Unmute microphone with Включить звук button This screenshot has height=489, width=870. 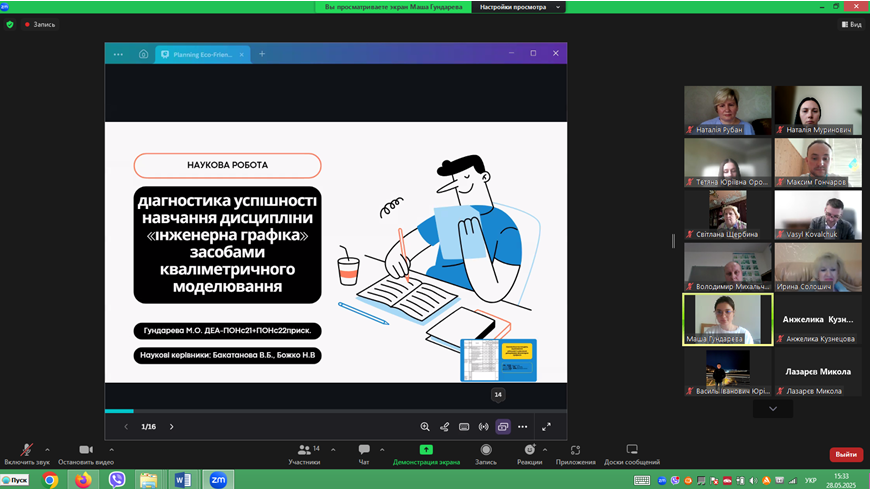27,451
